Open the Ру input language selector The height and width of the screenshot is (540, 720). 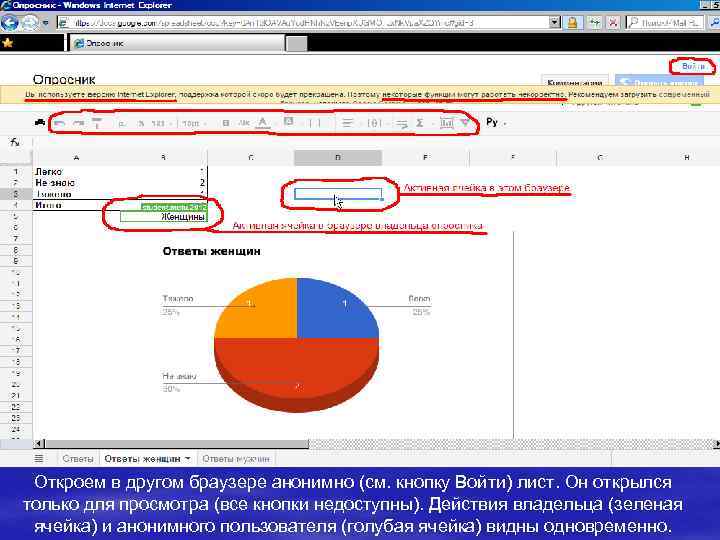click(496, 122)
